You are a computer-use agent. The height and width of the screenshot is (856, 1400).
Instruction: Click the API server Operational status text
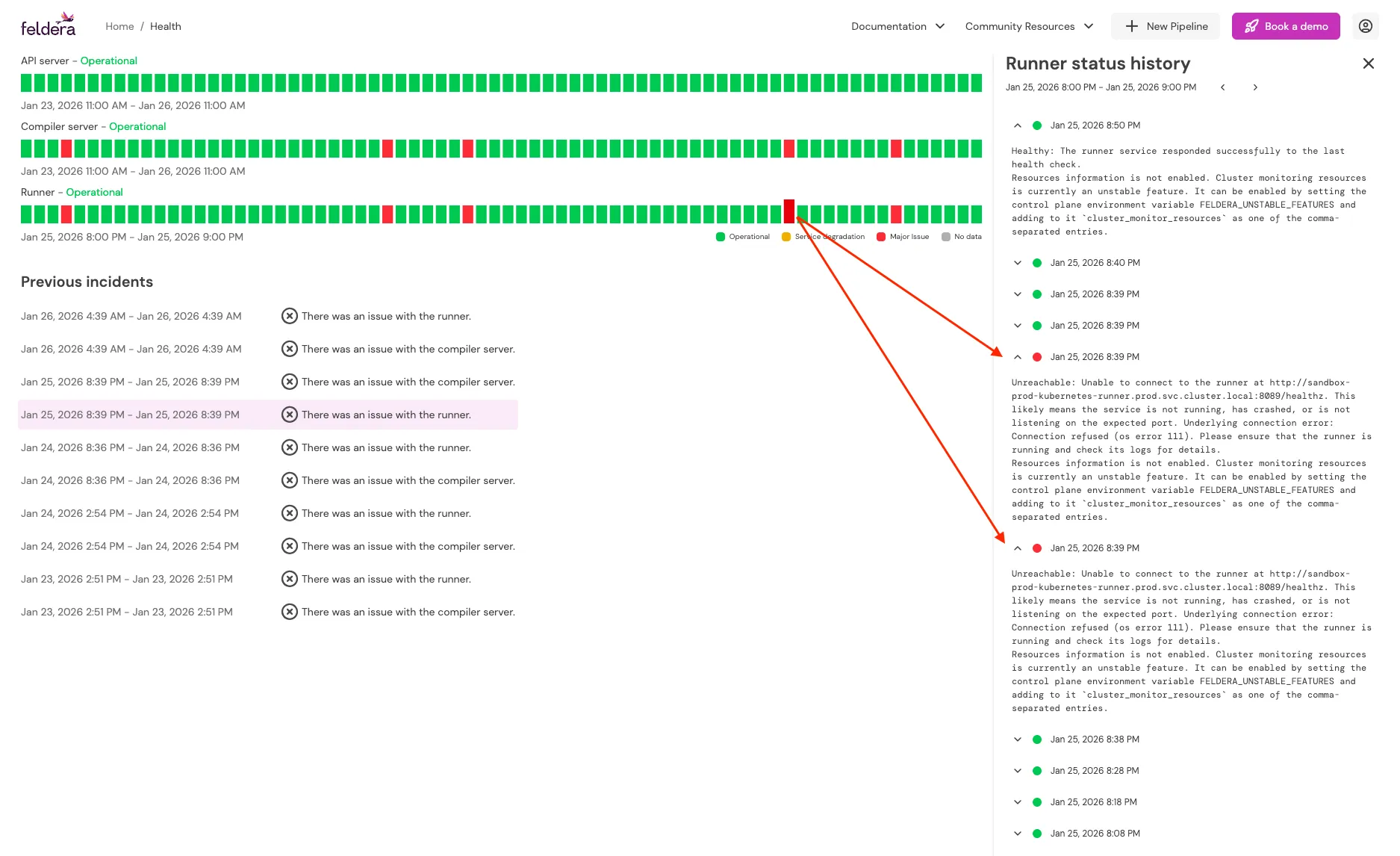click(x=108, y=61)
